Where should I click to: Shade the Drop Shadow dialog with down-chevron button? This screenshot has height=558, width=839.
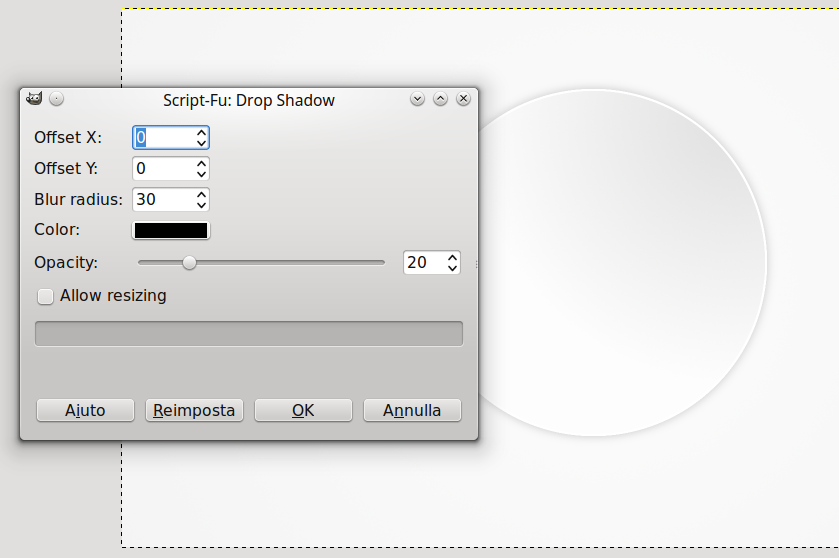[417, 99]
